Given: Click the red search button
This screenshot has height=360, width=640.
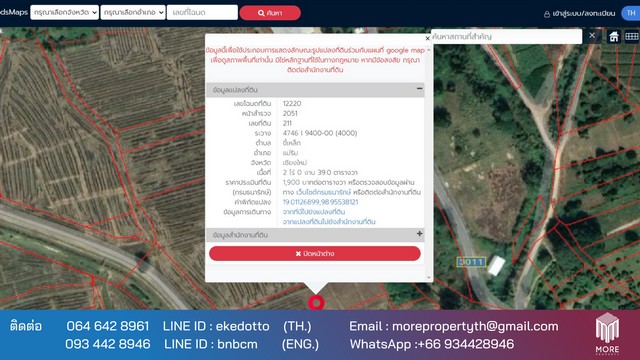Looking at the screenshot, I should click(270, 13).
